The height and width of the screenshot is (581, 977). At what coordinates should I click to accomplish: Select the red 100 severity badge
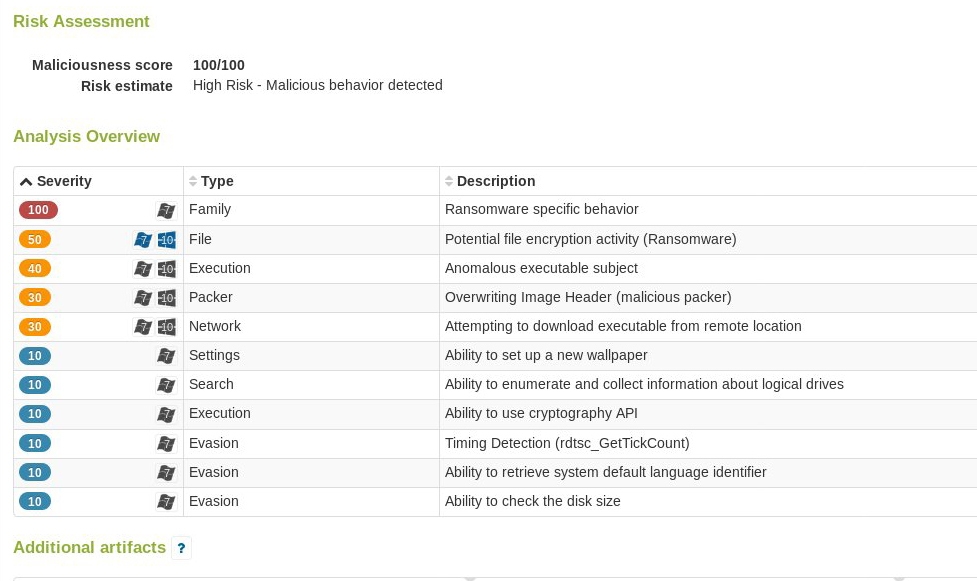[x=38, y=210]
